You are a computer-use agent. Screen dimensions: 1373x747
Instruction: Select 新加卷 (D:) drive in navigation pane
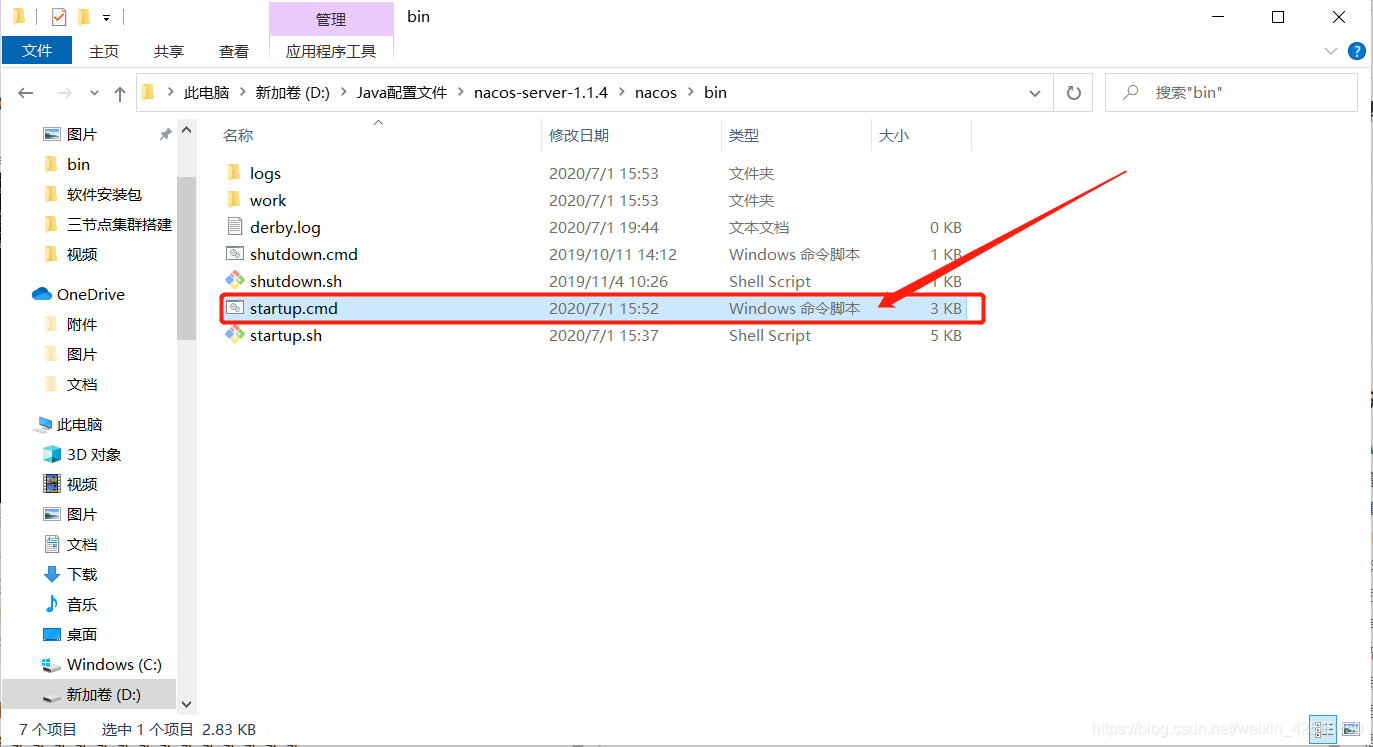click(104, 694)
